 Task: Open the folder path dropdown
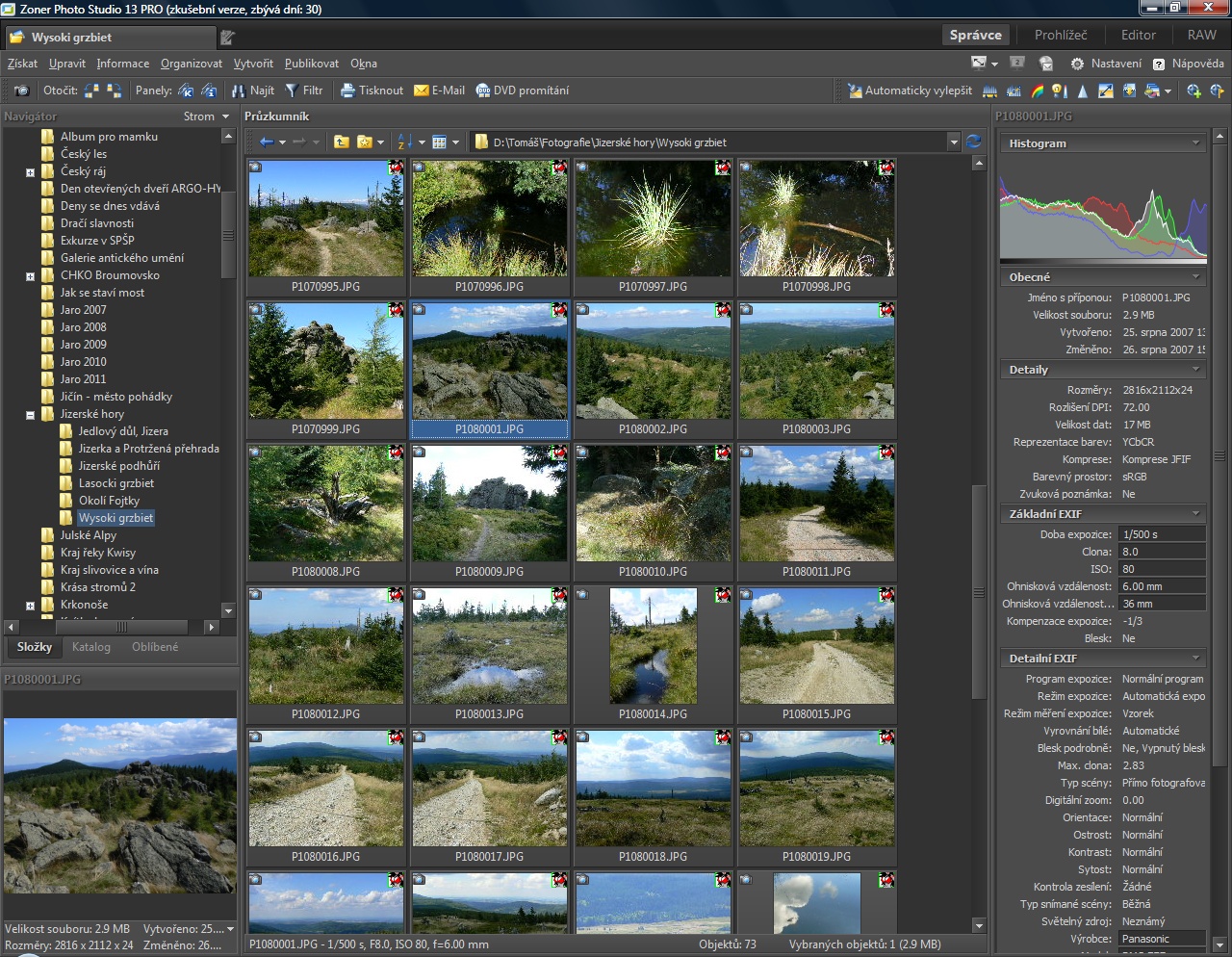point(954,142)
